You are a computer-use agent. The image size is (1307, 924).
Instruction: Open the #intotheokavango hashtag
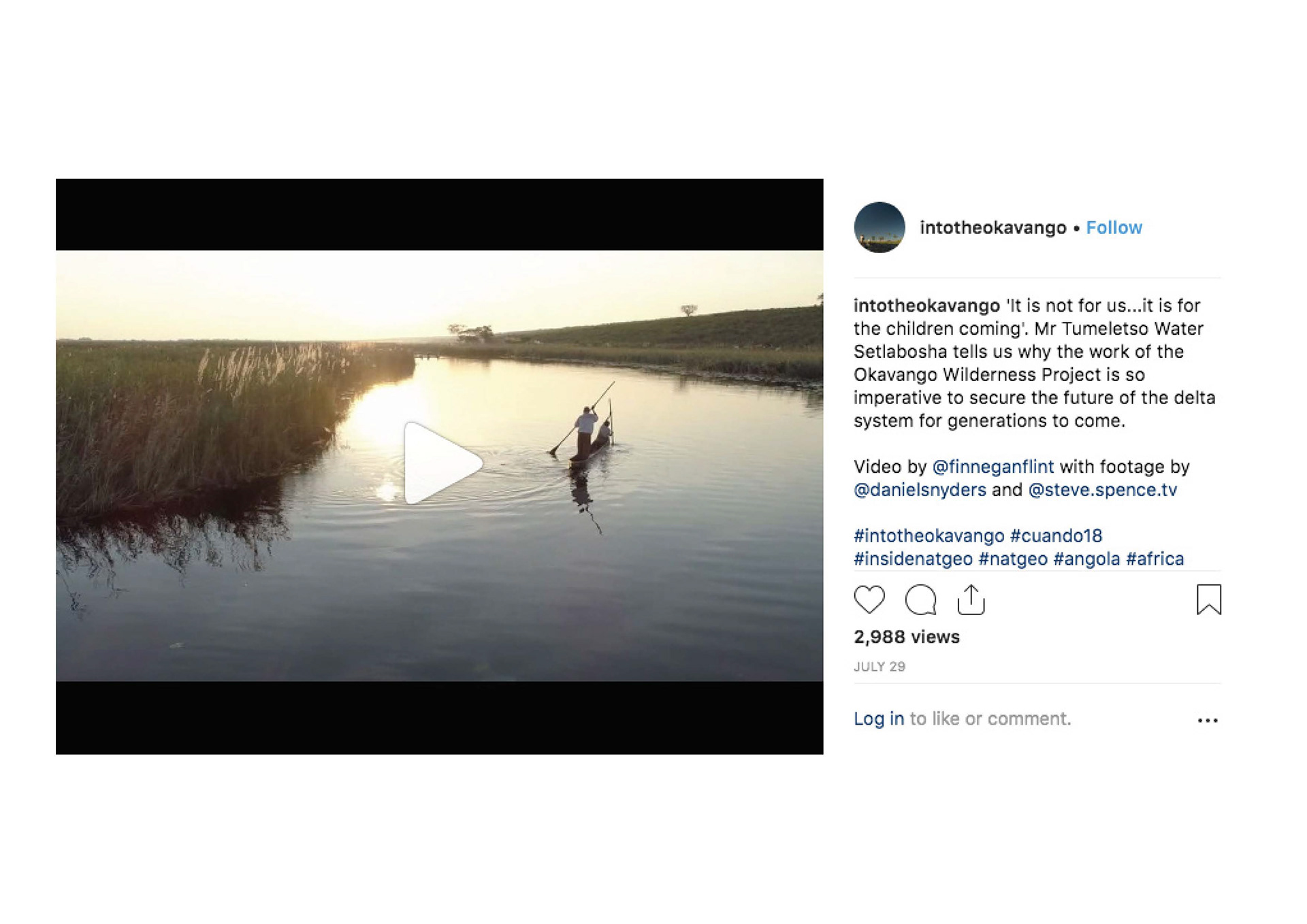[929, 536]
